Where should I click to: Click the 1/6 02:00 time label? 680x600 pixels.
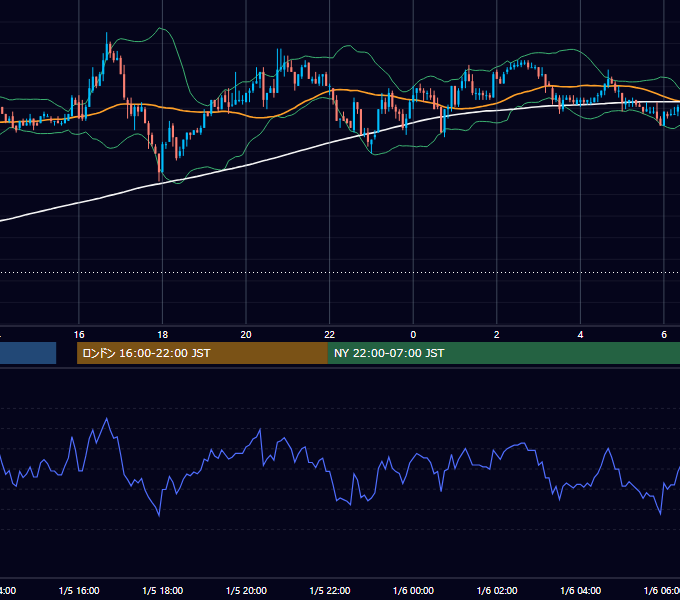click(497, 590)
